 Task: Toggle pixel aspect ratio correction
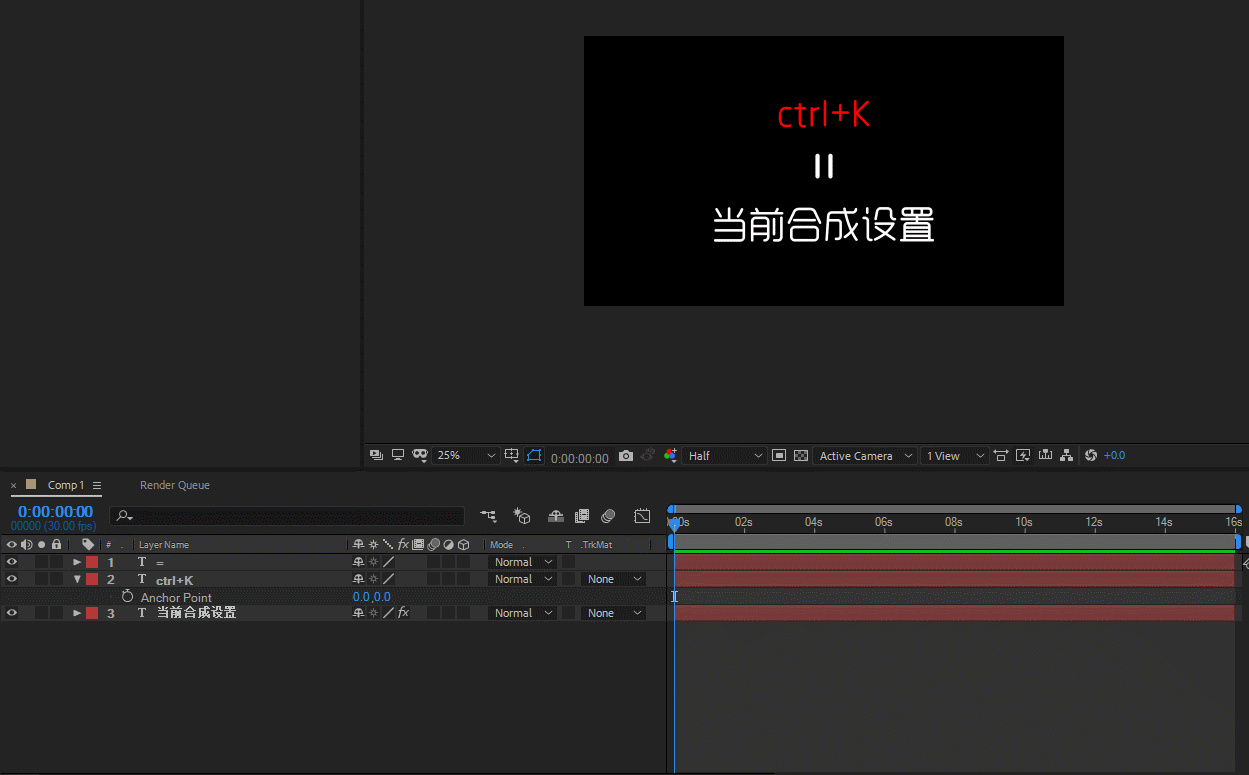1001,455
